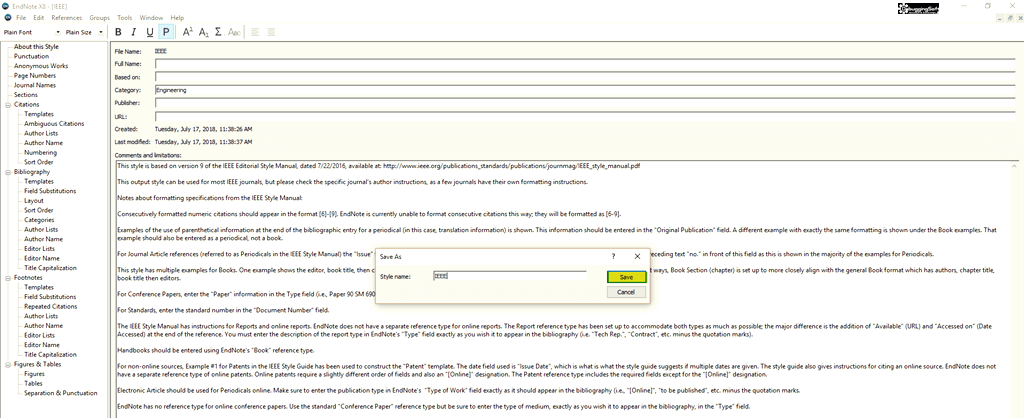1024x418 pixels.
Task: Select Templates under Citations
Action: tap(39, 114)
